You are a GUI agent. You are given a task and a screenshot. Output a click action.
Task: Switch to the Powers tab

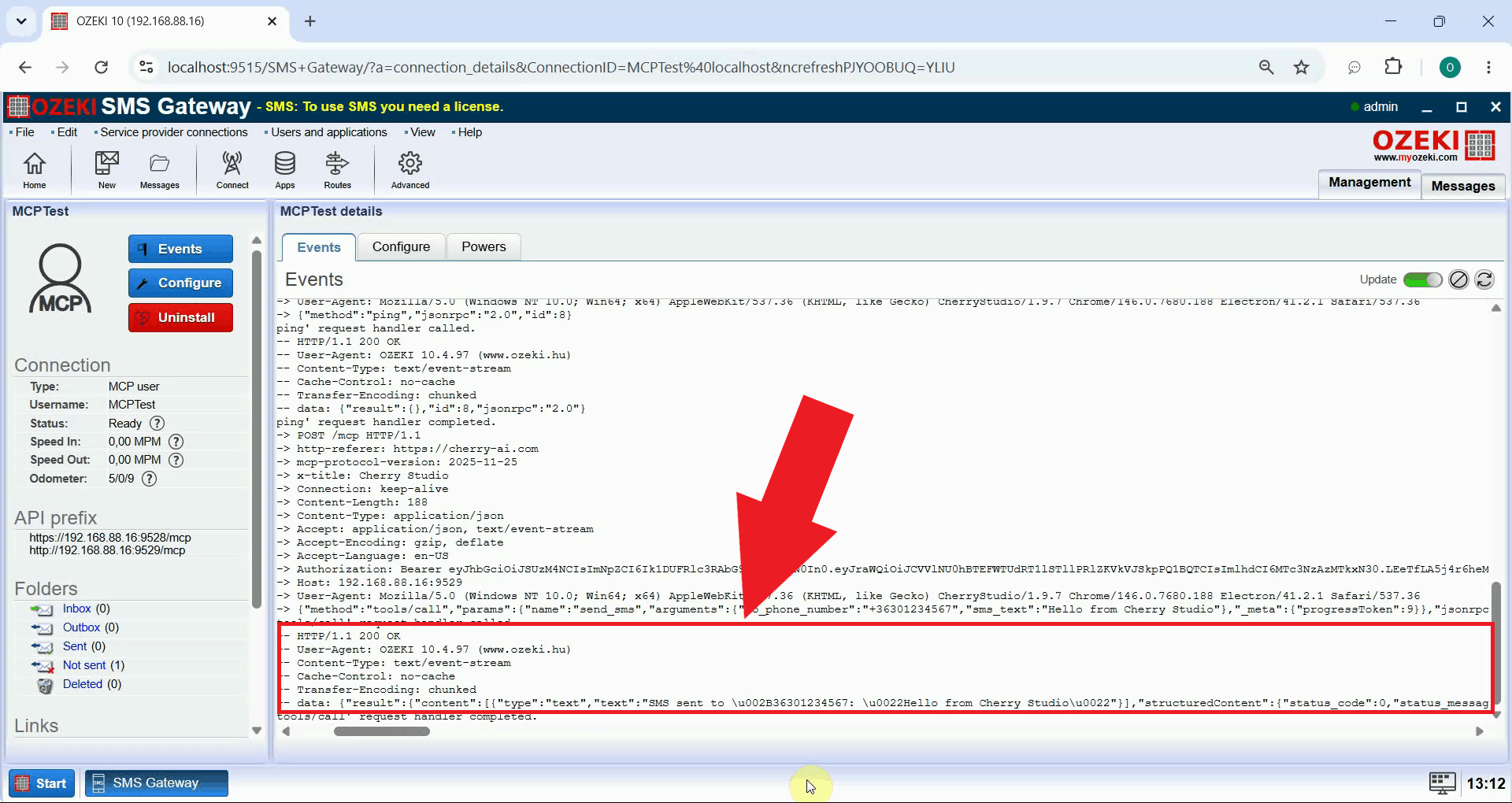tap(484, 247)
